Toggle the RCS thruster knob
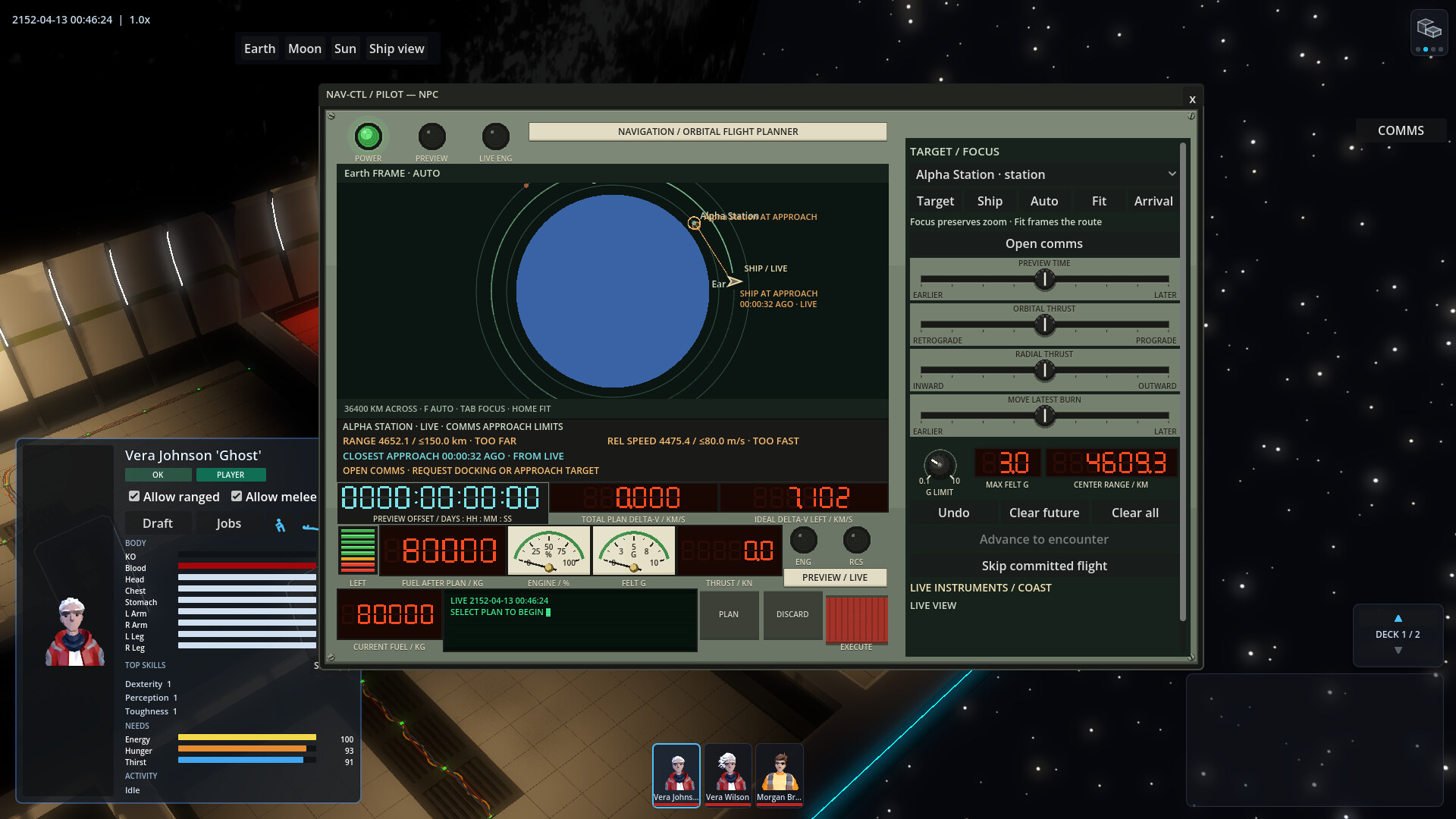 coord(856,540)
